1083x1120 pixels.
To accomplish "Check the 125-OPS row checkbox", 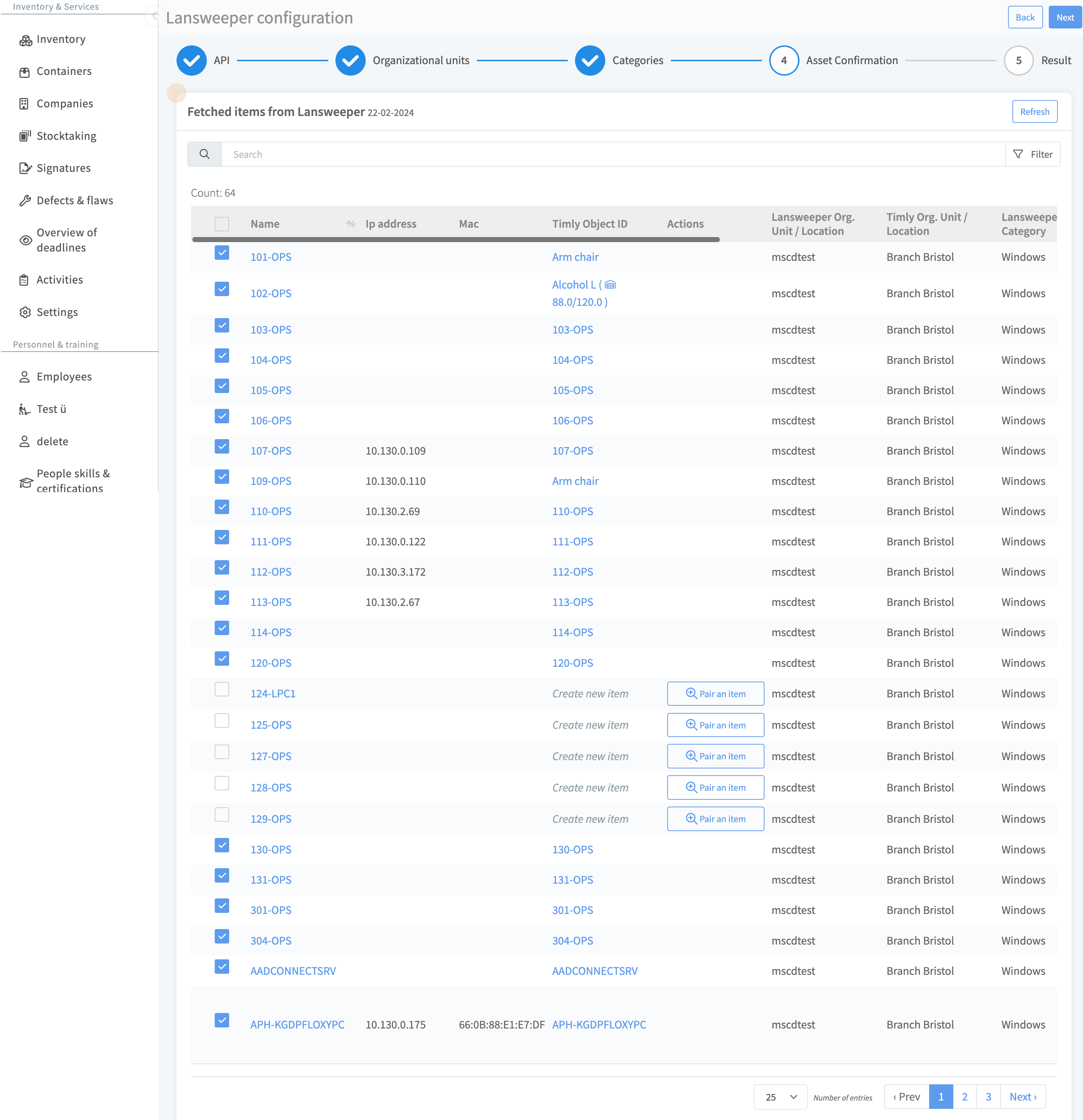I will pyautogui.click(x=222, y=720).
